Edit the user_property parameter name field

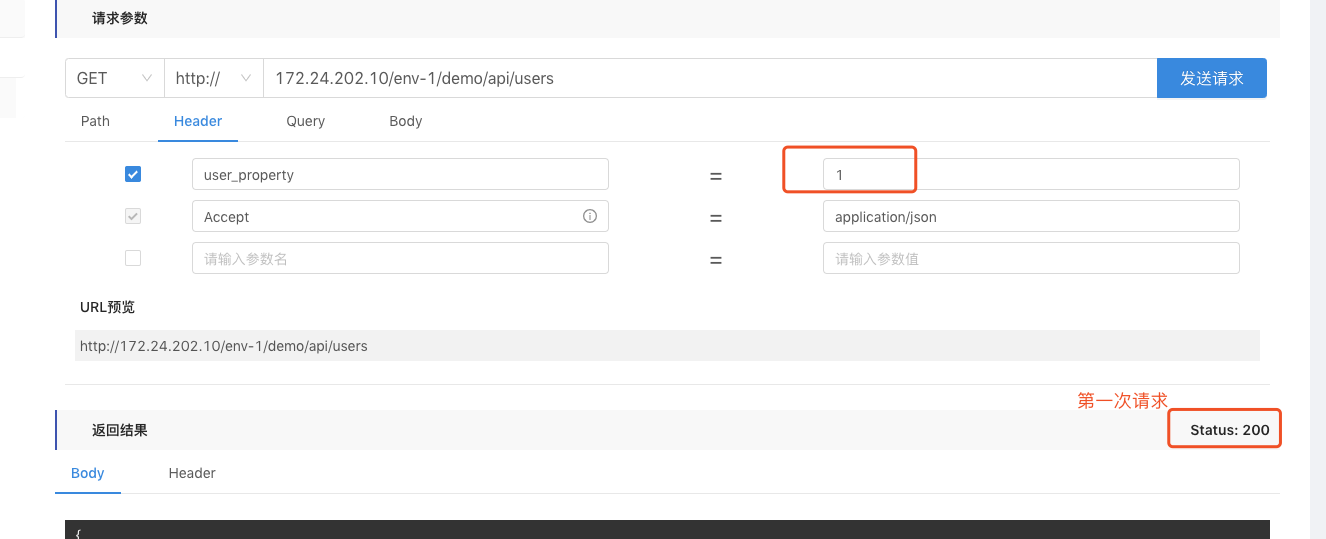point(400,174)
